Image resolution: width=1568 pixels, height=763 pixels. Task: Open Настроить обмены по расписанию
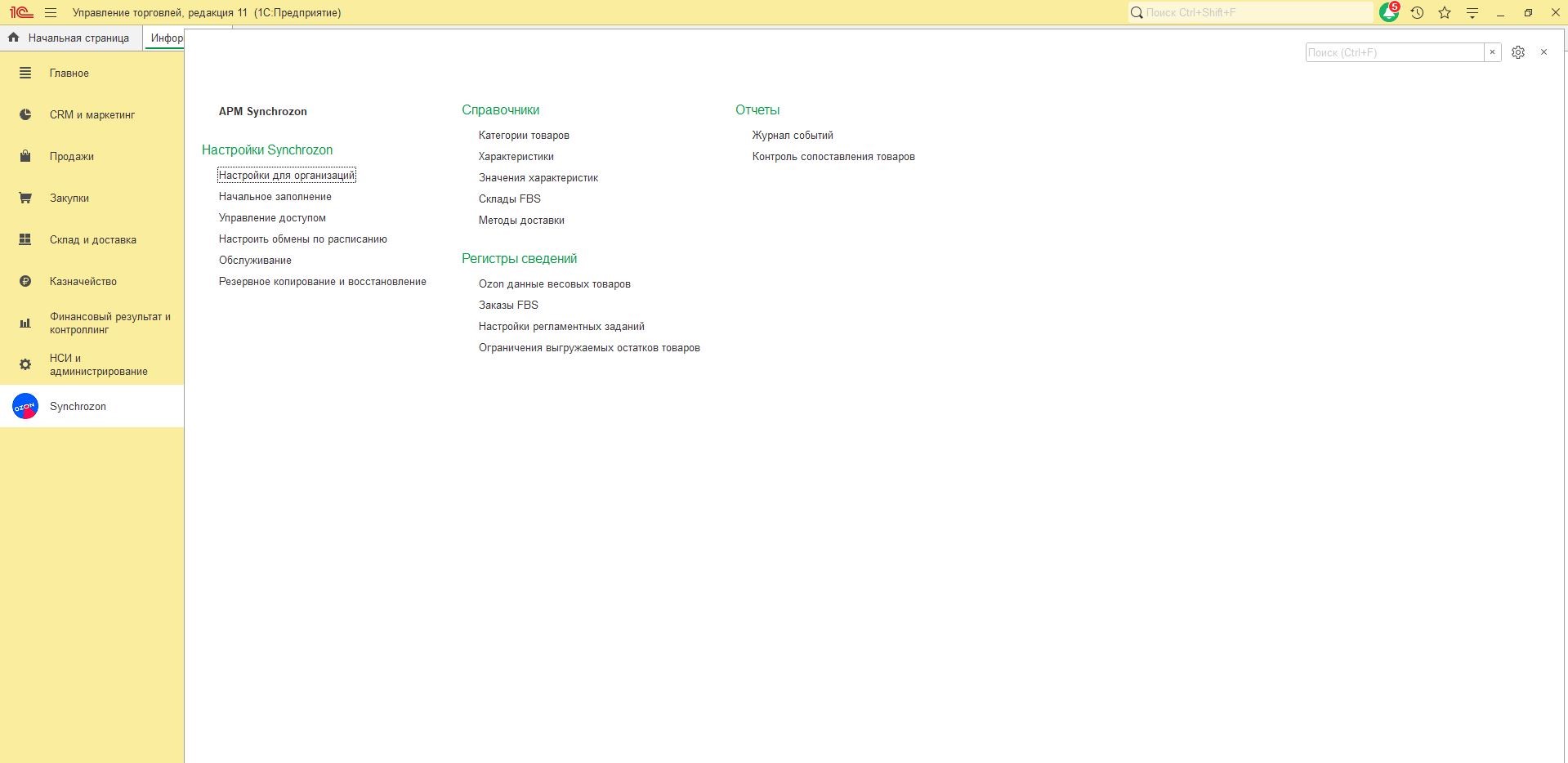tap(303, 239)
